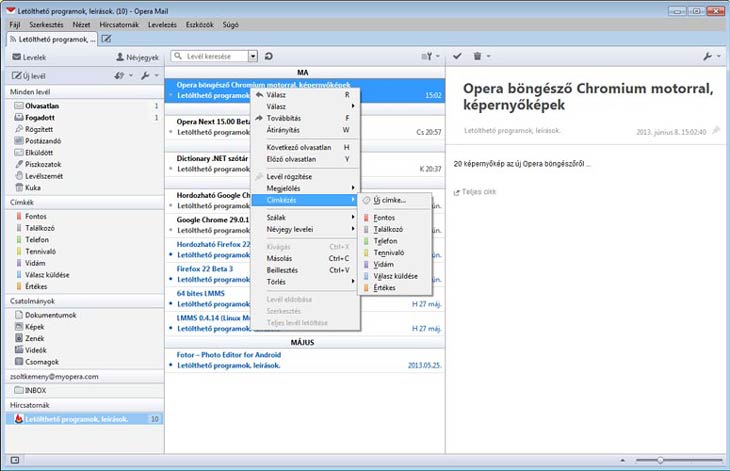Click the Levél keresése search field
The image size is (730, 471).
[x=213, y=57]
